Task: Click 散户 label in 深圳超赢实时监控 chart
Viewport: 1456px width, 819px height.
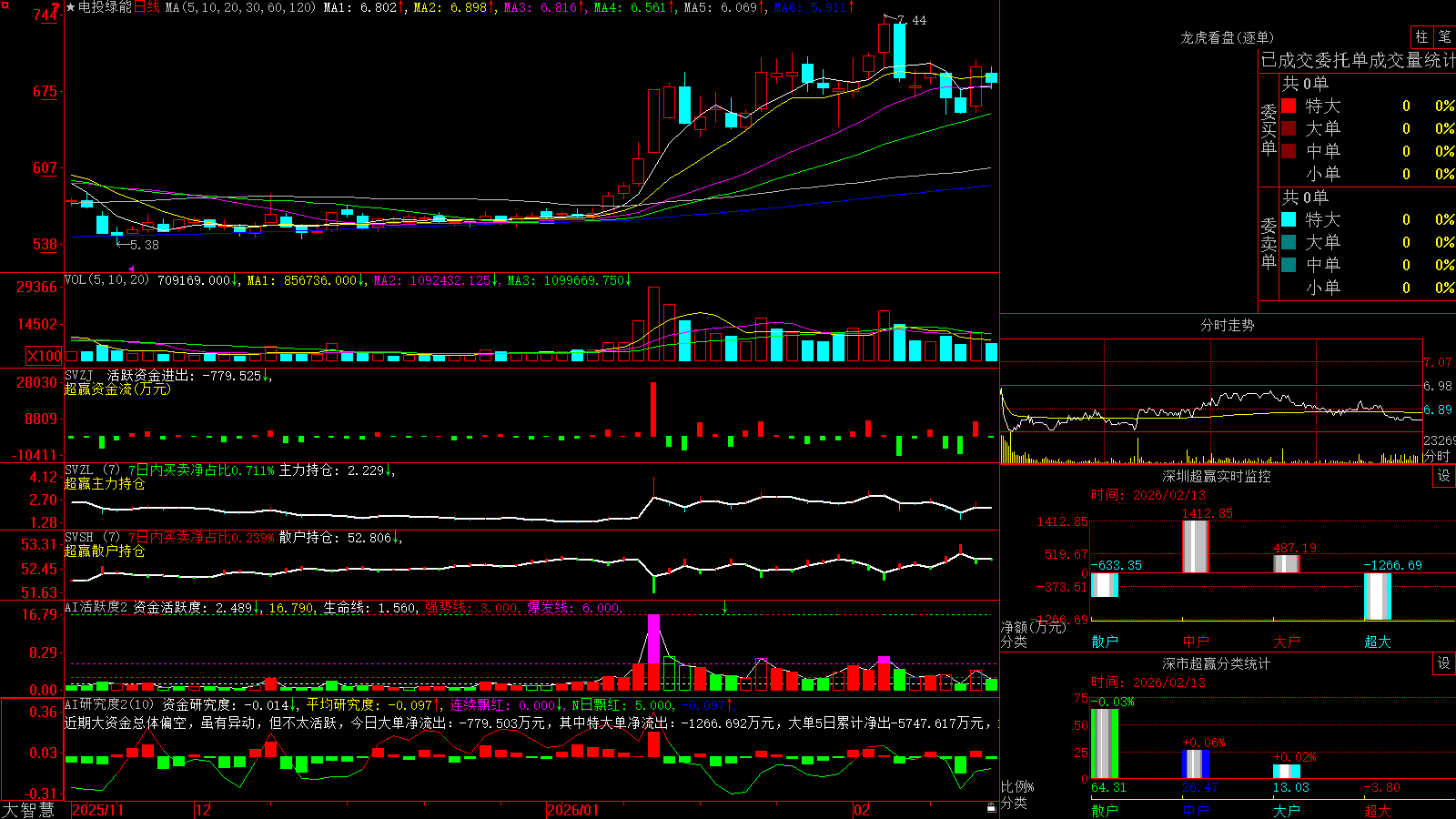Action: click(1105, 642)
